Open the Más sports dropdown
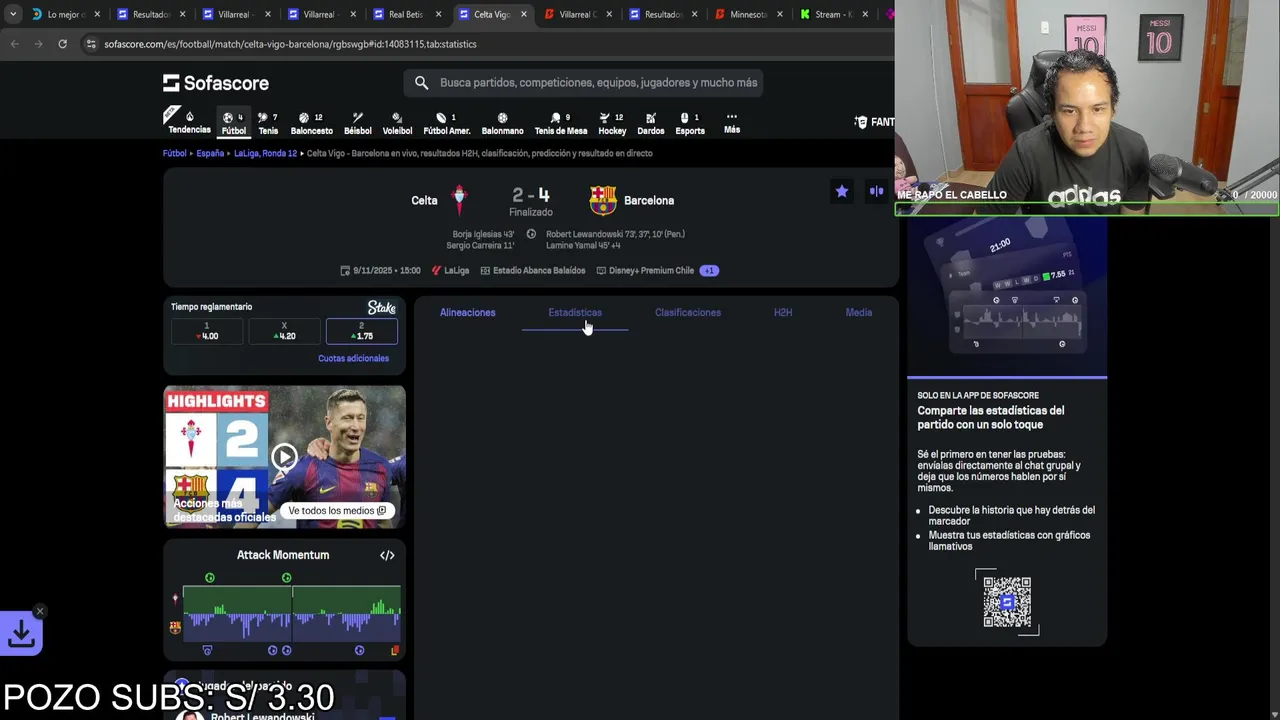The image size is (1280, 720). point(732,123)
